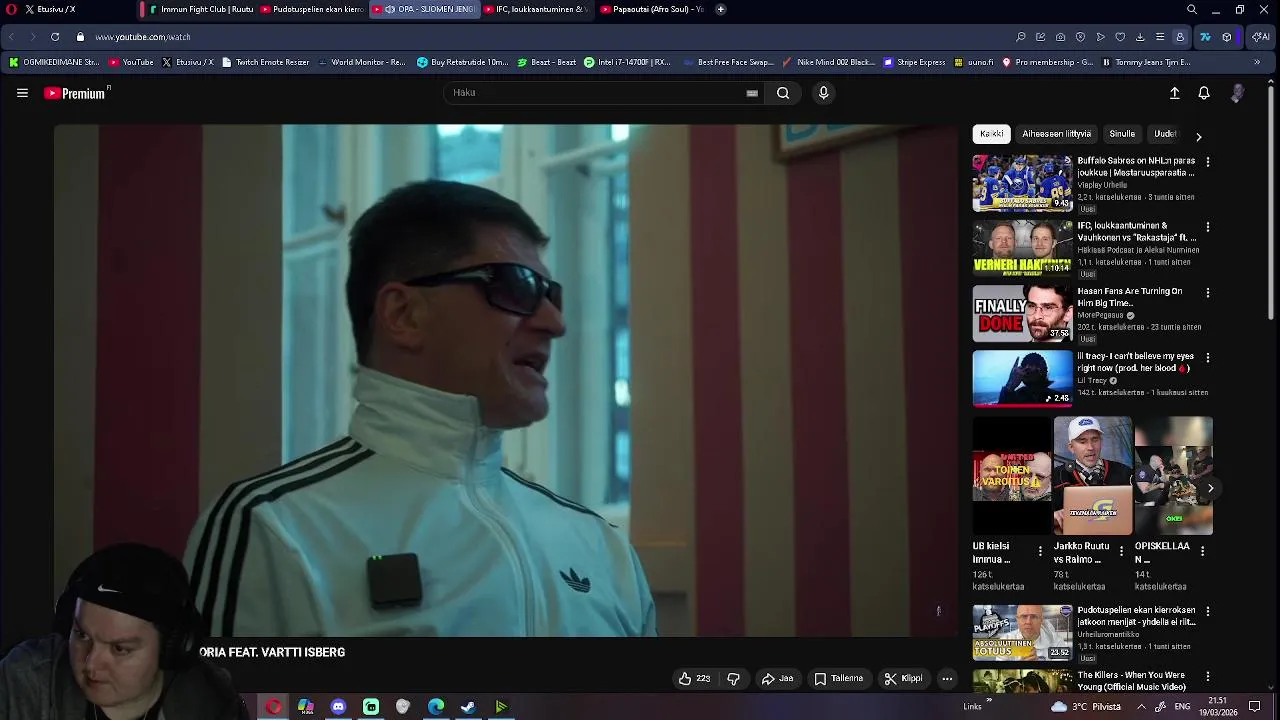Open Opera AI assistant button
1280x720 pixels.
pos(1260,37)
